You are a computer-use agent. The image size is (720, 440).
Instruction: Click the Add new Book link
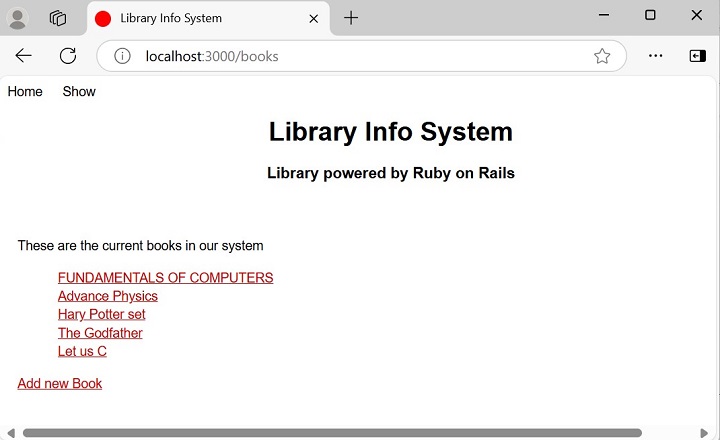click(x=60, y=383)
